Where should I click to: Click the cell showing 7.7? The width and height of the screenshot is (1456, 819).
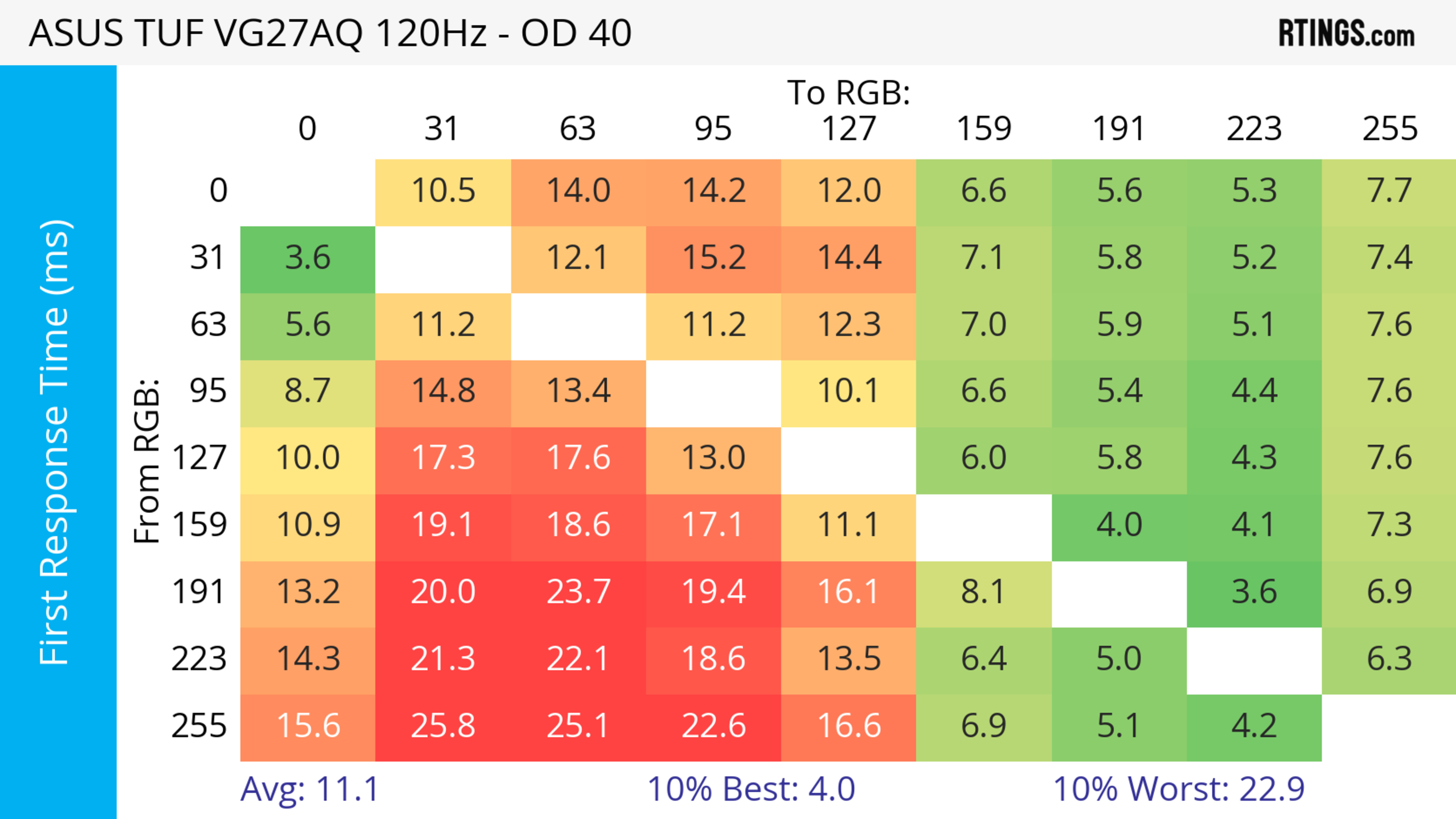pos(1389,191)
